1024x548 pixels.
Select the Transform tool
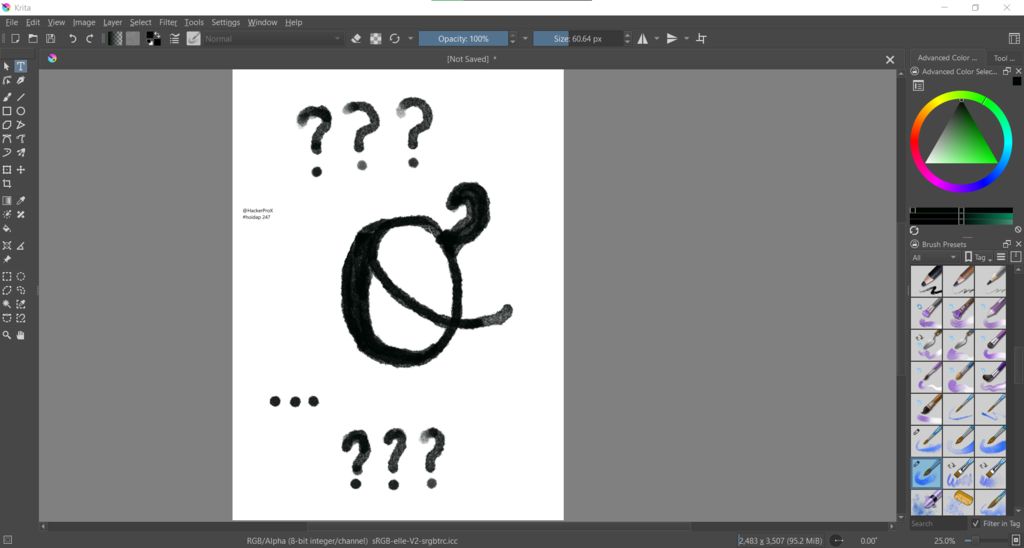click(7, 170)
